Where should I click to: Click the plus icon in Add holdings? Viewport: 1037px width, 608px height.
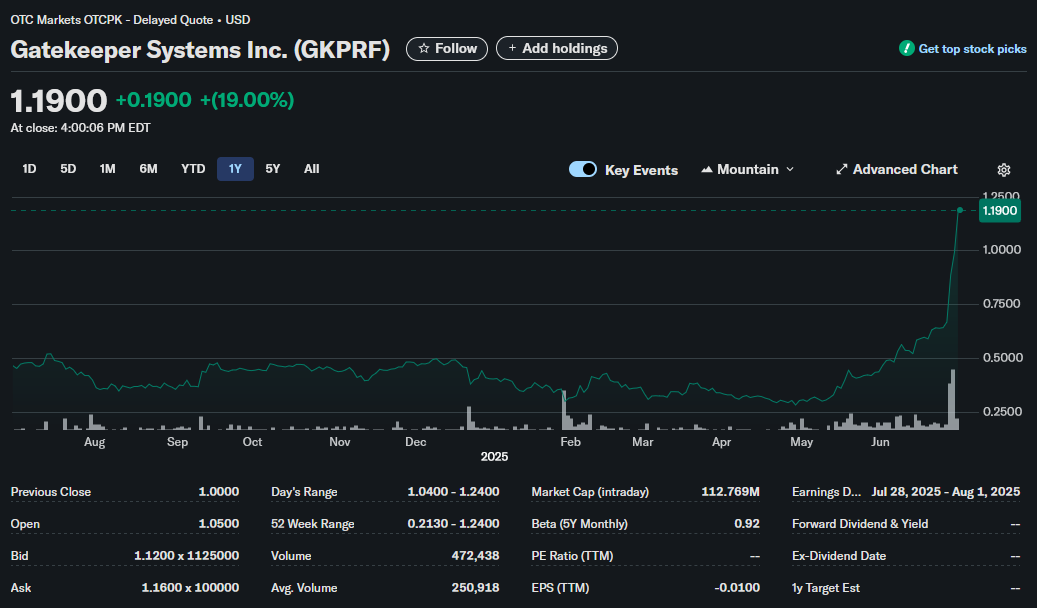pos(513,48)
